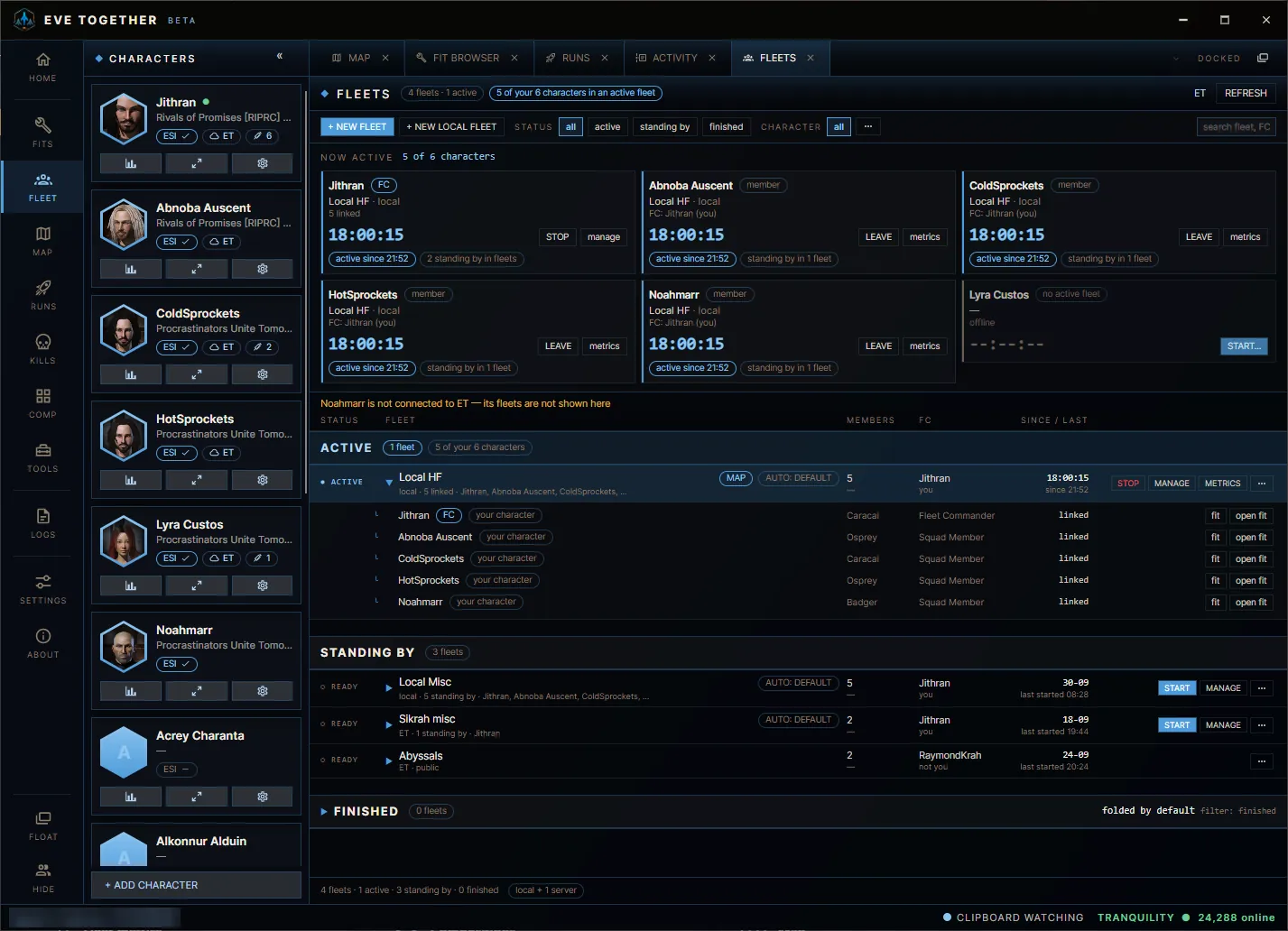Open the About sidebar section
Viewport: 1288px width, 931px height.
[x=42, y=643]
